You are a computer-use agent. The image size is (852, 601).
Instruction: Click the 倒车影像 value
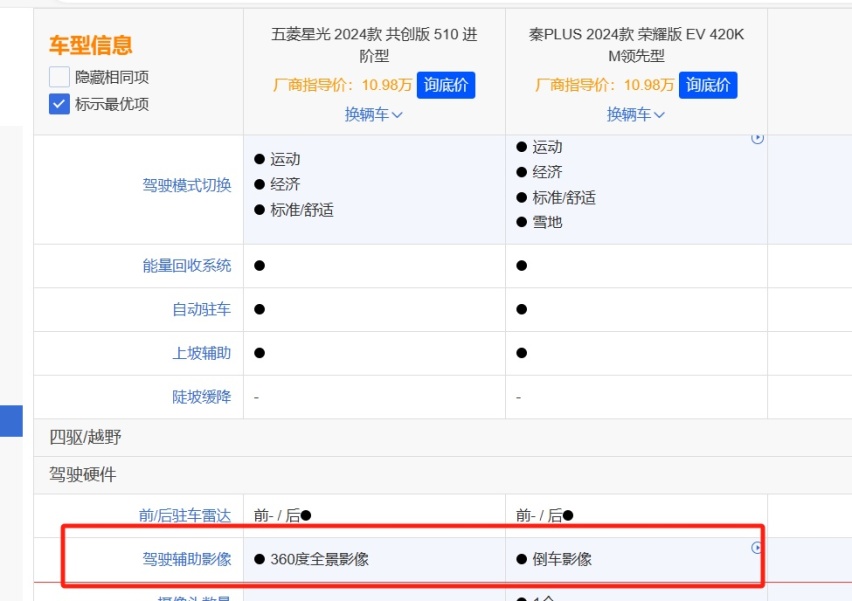pos(562,559)
